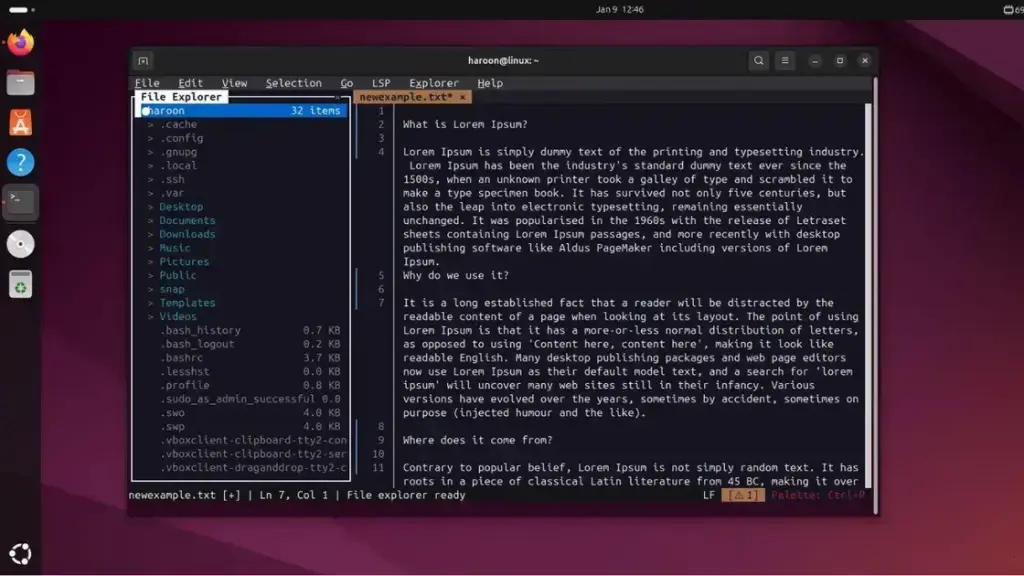Click the terminal search icon

[x=758, y=61]
